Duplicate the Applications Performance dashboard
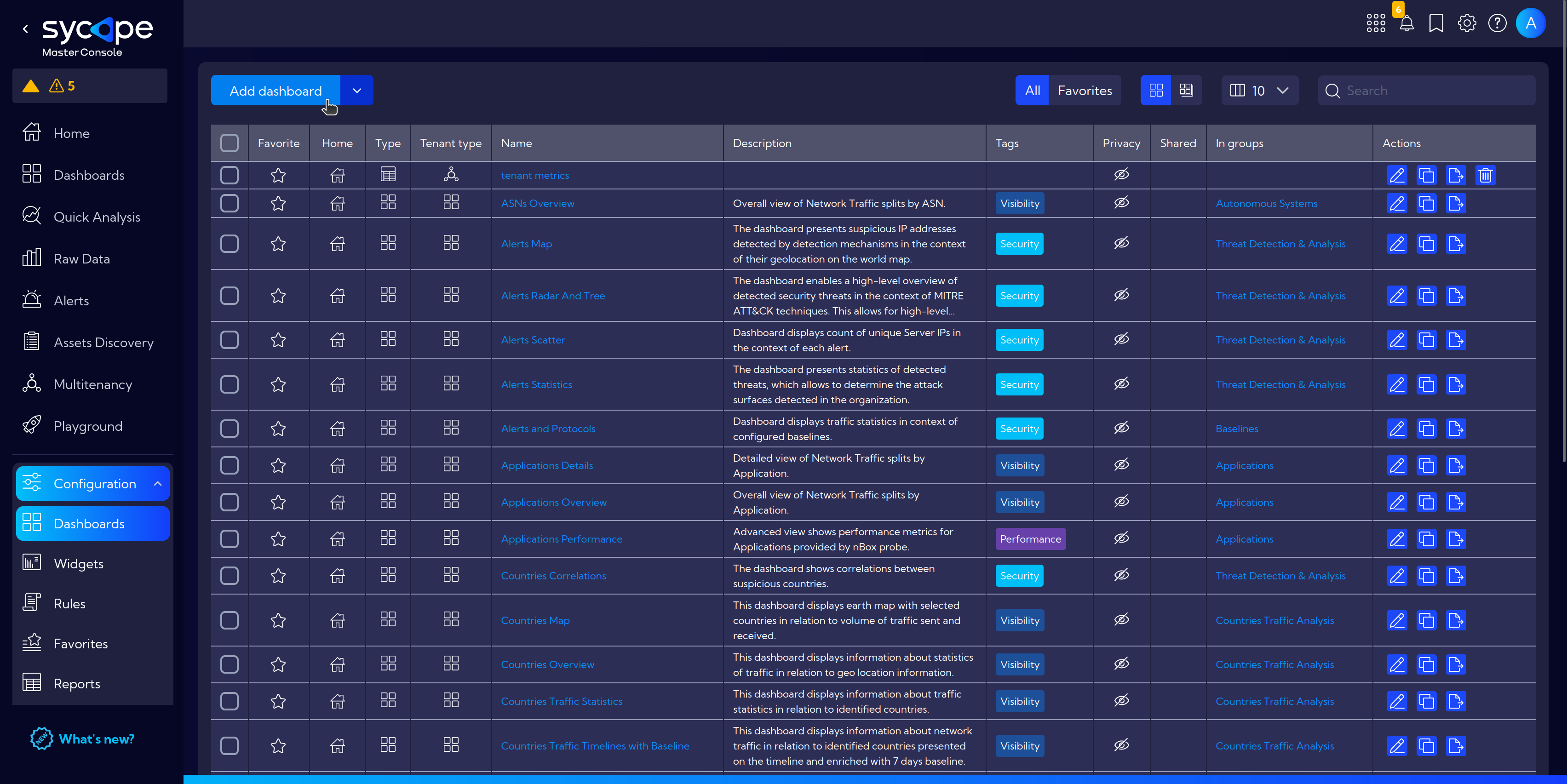Screen dimensions: 1567x784 (1426, 539)
